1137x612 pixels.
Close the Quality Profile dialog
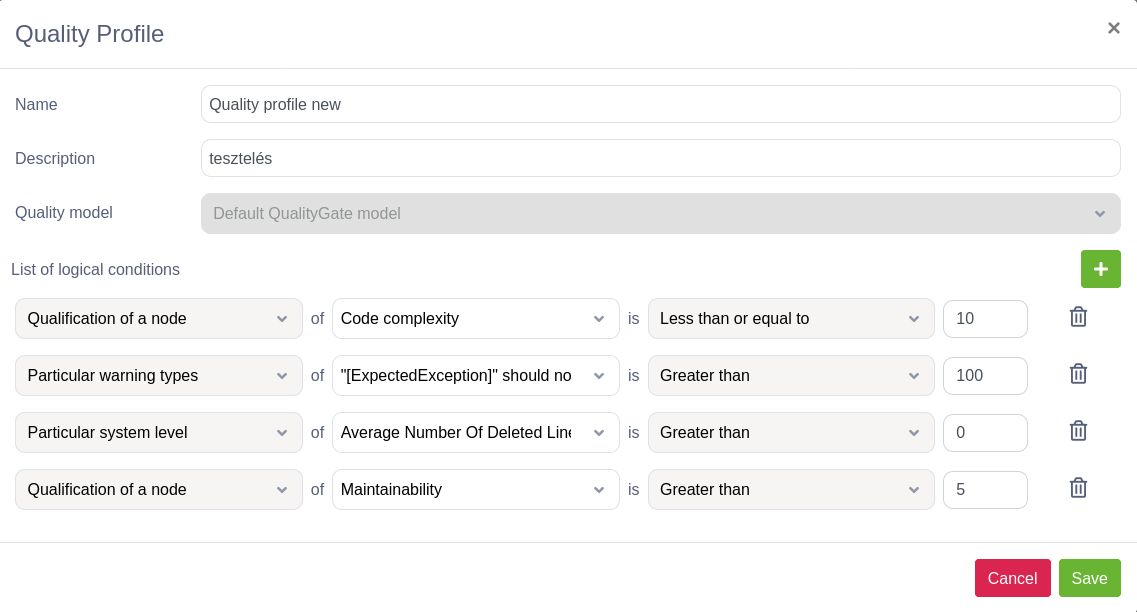pos(1113,28)
